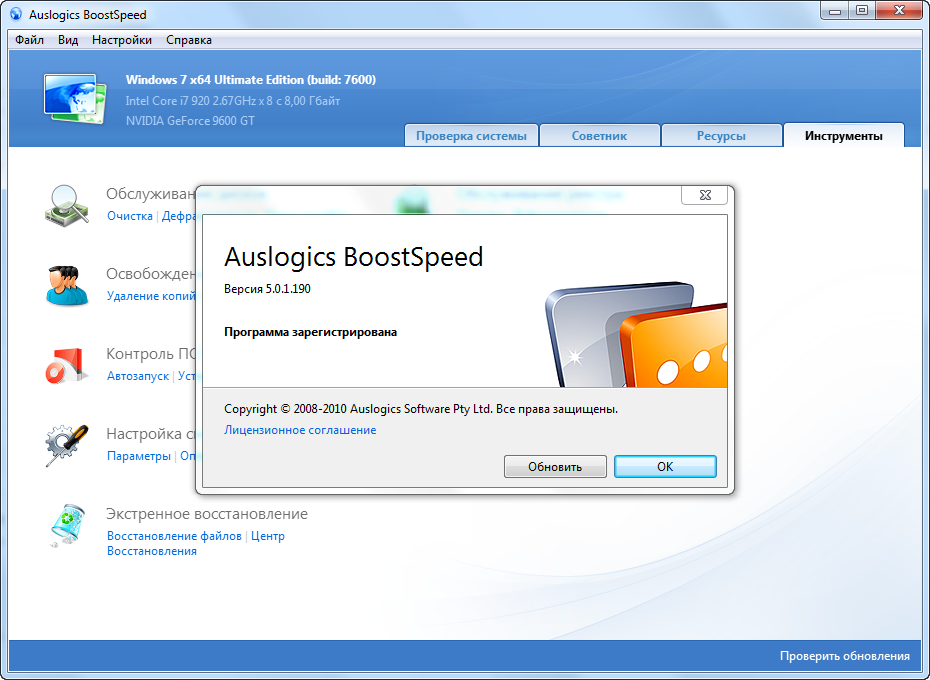The height and width of the screenshot is (680, 930).
Task: Click the NVIDIA GeForce 9600 GT text
Action: (x=190, y=120)
